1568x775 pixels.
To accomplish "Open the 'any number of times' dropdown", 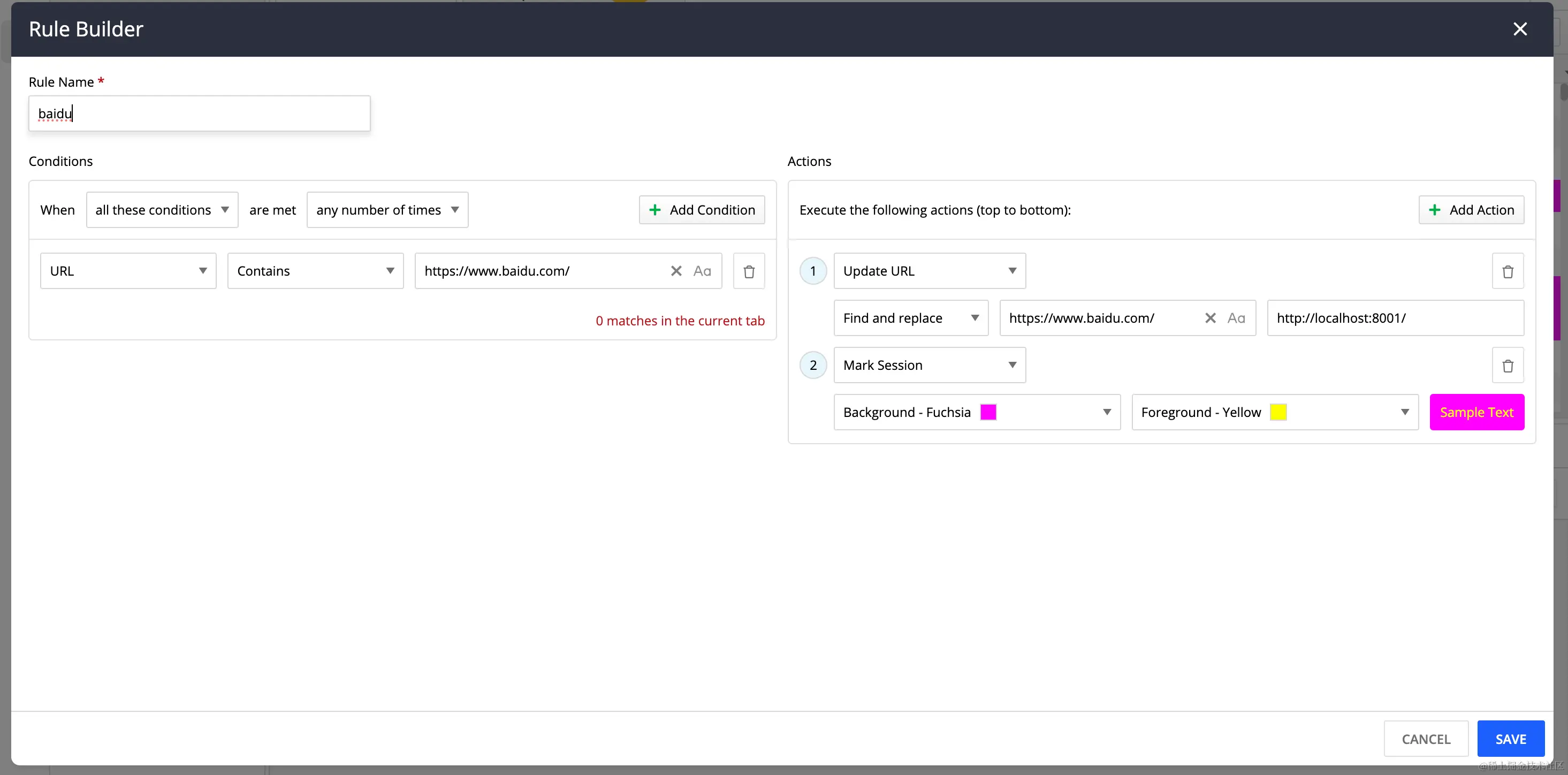I will point(387,210).
